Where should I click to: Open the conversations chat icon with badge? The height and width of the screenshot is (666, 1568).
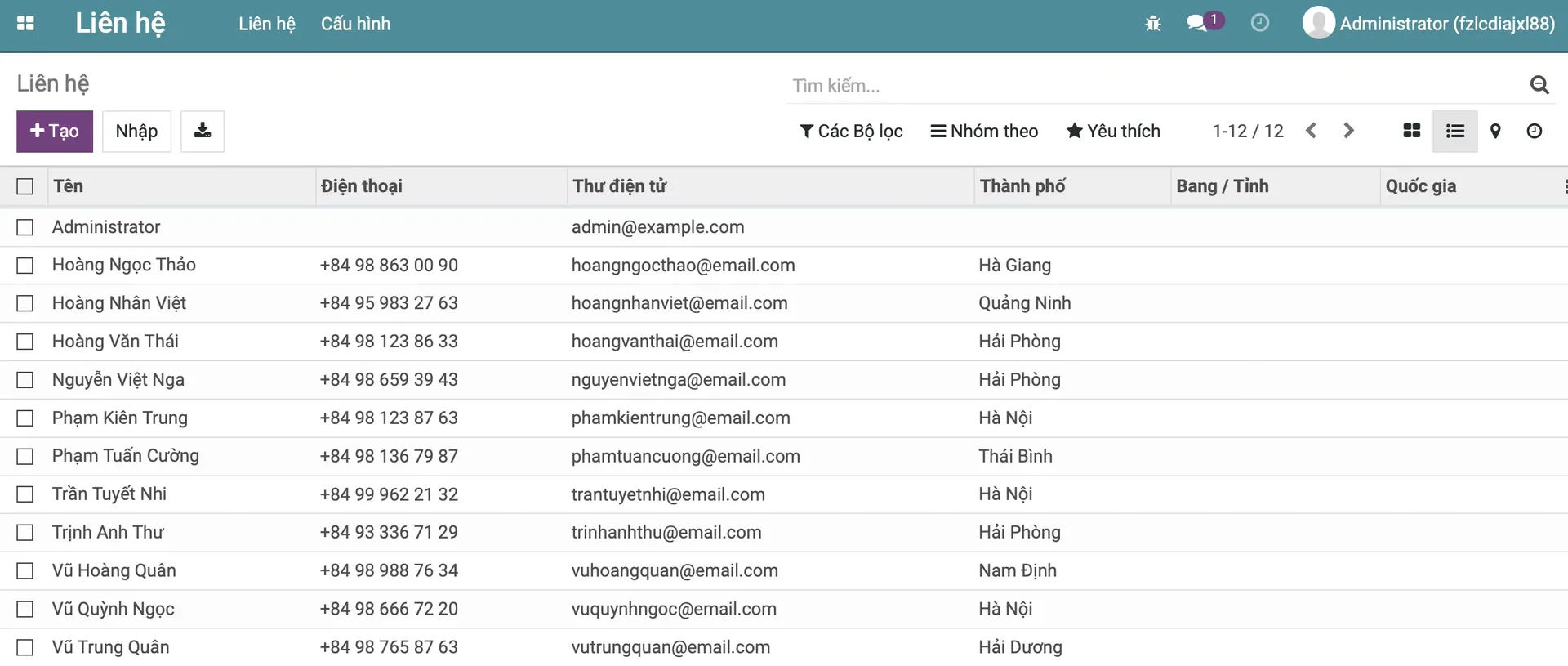coord(1205,22)
